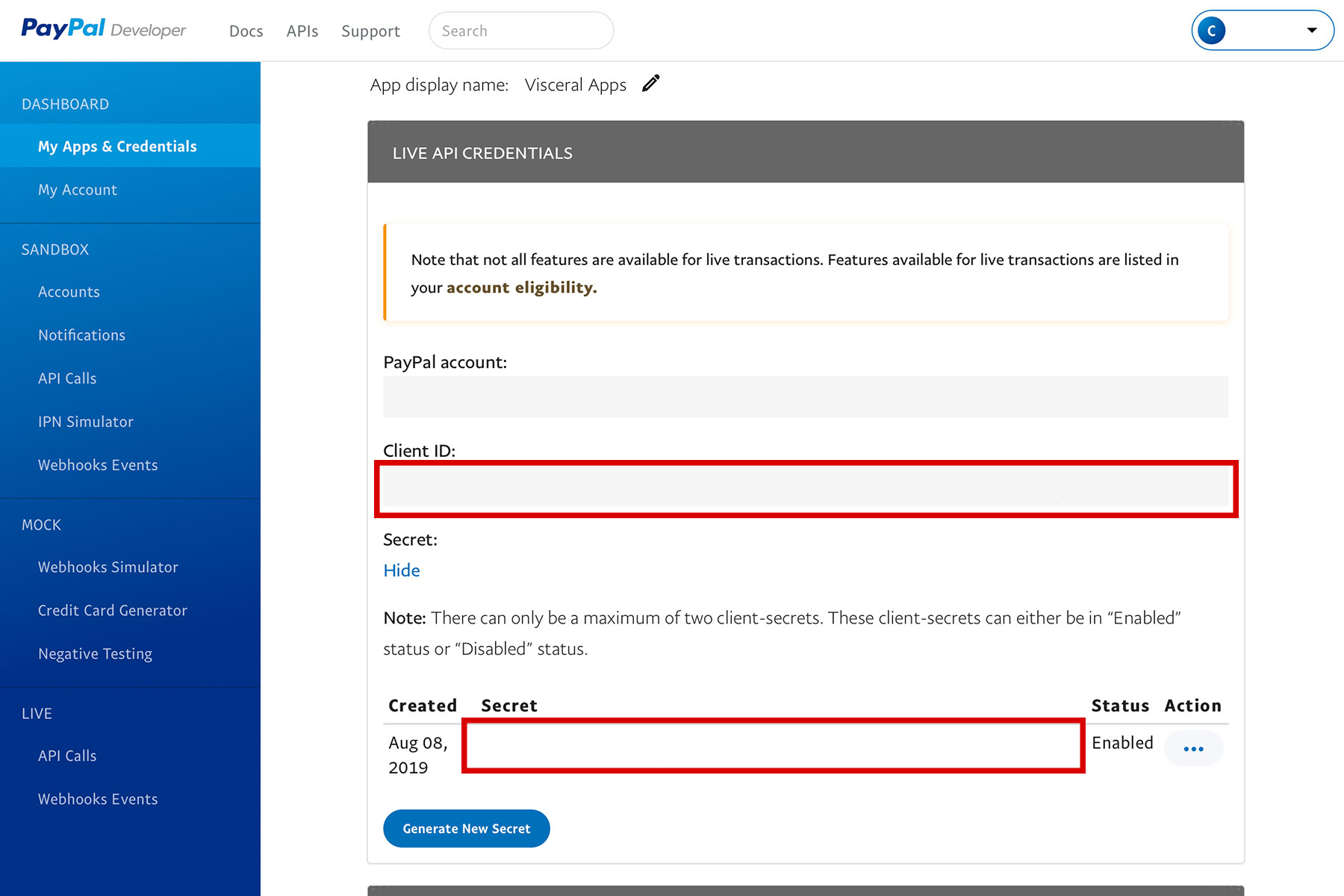Click the DASHBOARD section heading
This screenshot has width=1344, height=896.
(x=65, y=105)
